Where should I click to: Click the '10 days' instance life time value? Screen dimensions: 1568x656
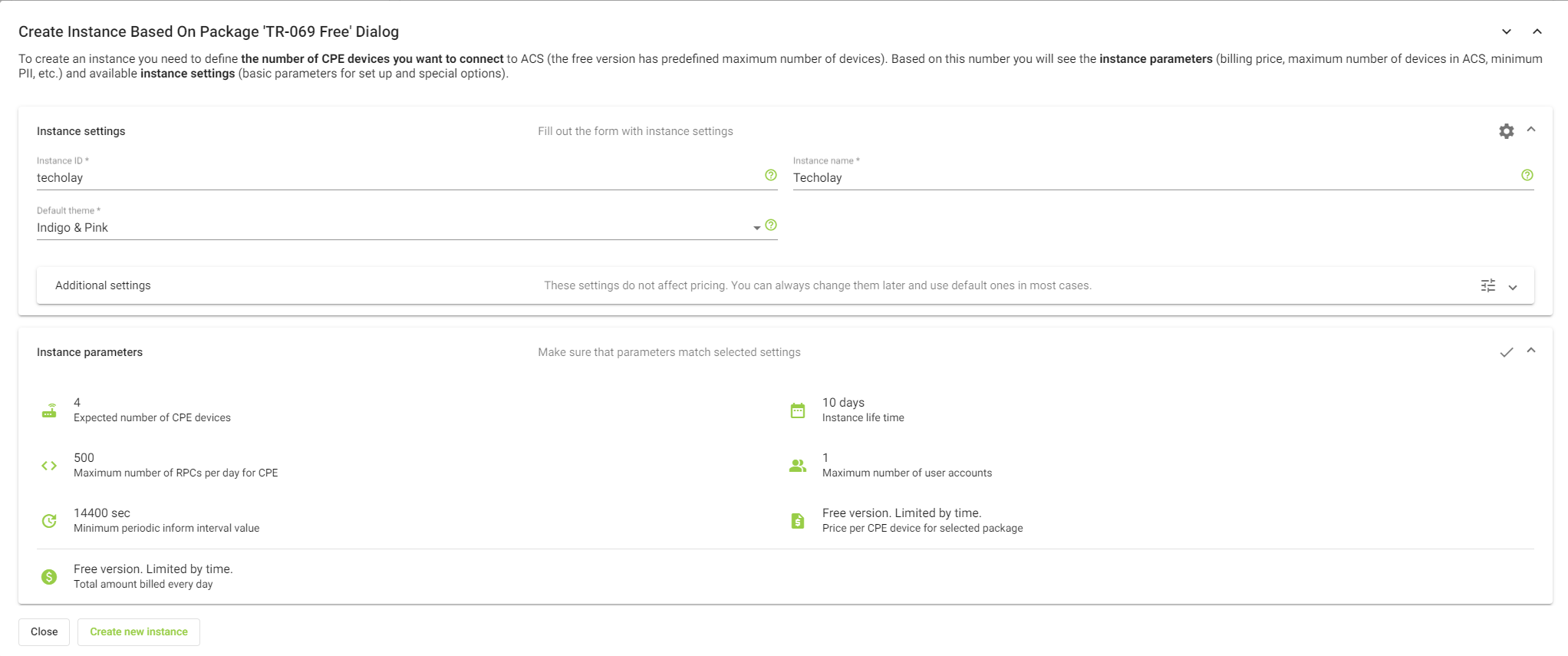click(843, 403)
